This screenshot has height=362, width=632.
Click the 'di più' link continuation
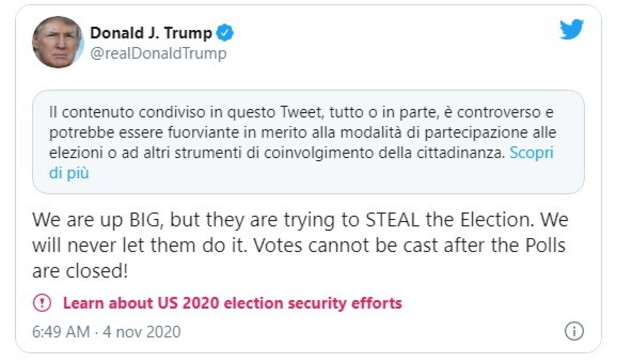[69, 173]
